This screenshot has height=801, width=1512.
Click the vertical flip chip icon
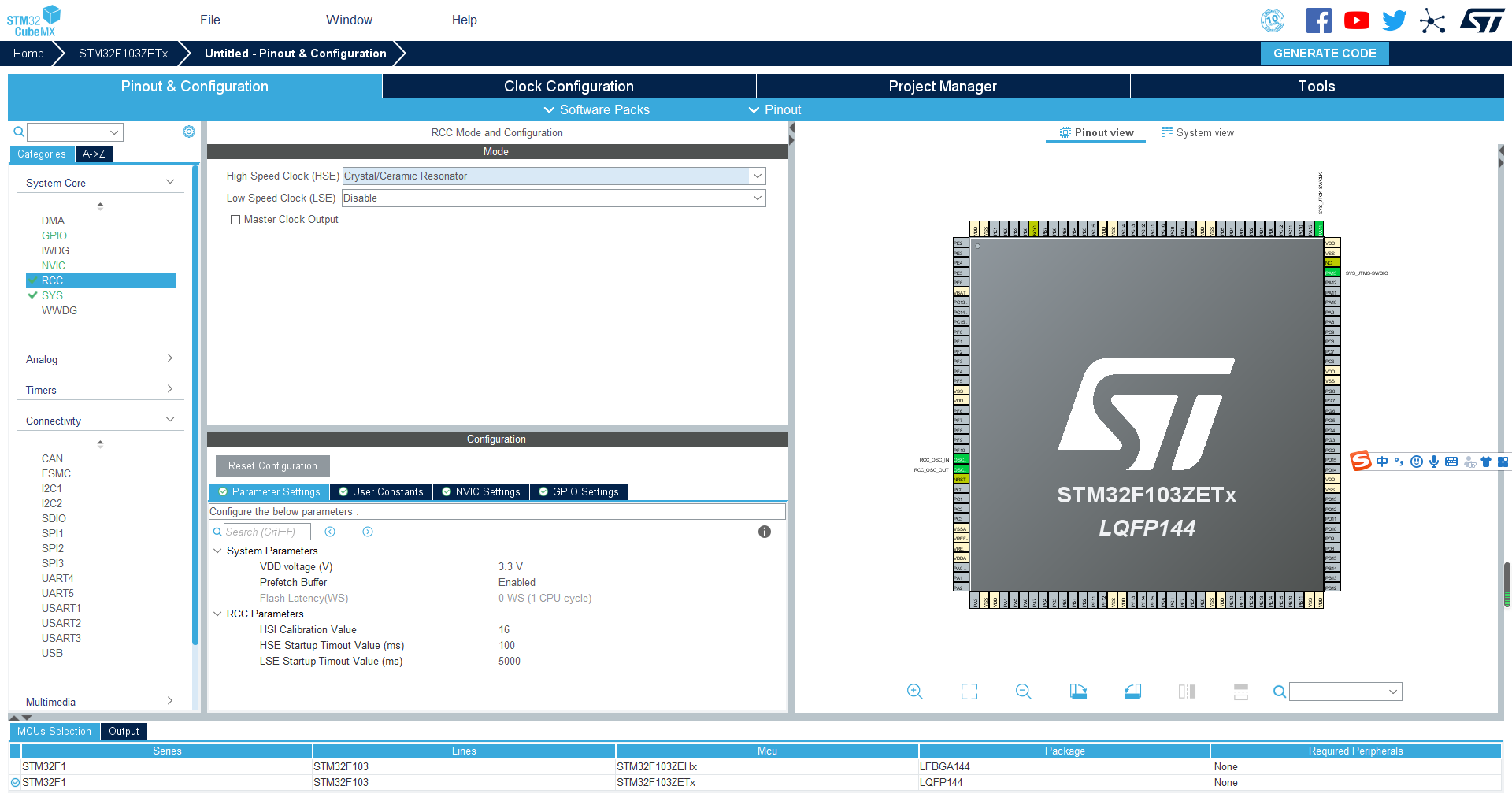coord(1187,692)
